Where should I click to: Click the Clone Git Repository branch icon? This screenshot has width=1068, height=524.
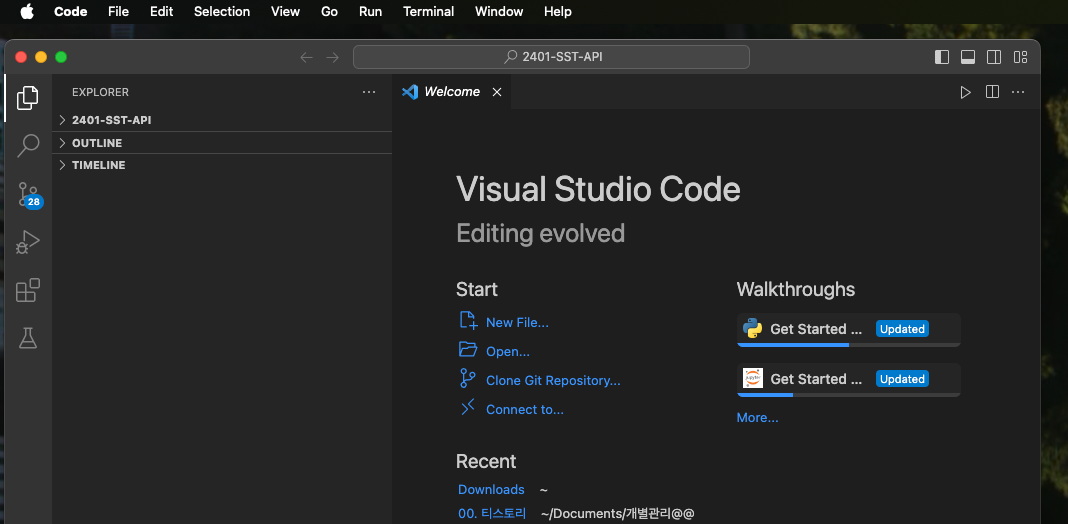coord(468,379)
